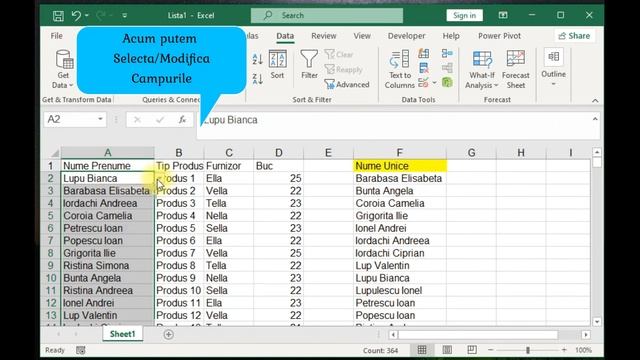Open the Undo history dropdown arrow

87,16
